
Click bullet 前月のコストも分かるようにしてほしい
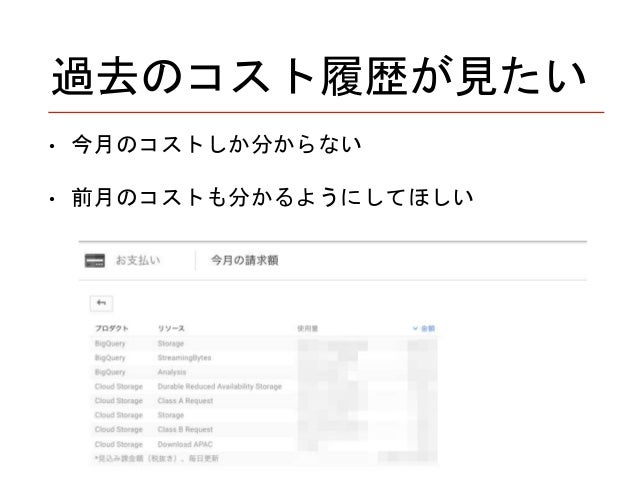(x=273, y=197)
